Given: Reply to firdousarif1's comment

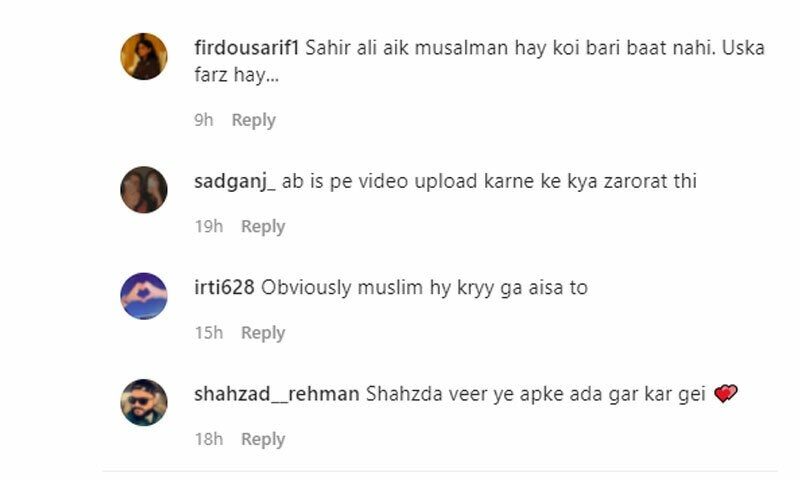Looking at the screenshot, I should point(254,120).
